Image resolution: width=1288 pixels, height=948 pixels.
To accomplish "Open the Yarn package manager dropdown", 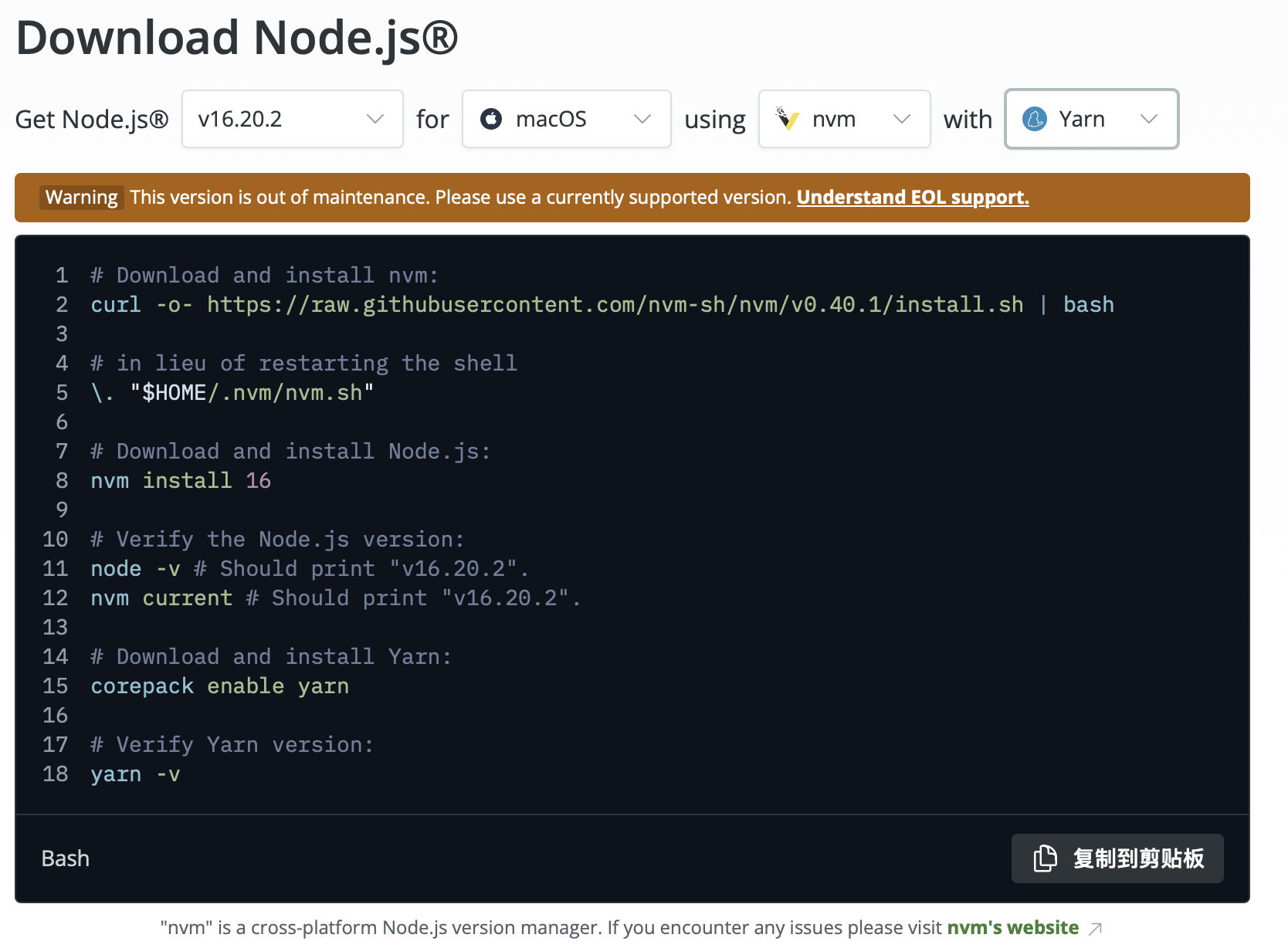I will 1092,119.
